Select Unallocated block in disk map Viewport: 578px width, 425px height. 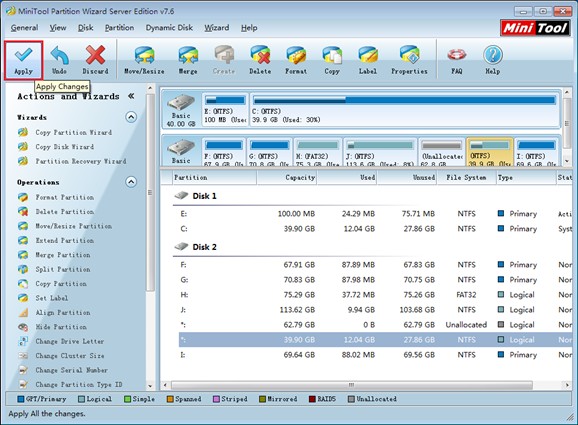442,152
